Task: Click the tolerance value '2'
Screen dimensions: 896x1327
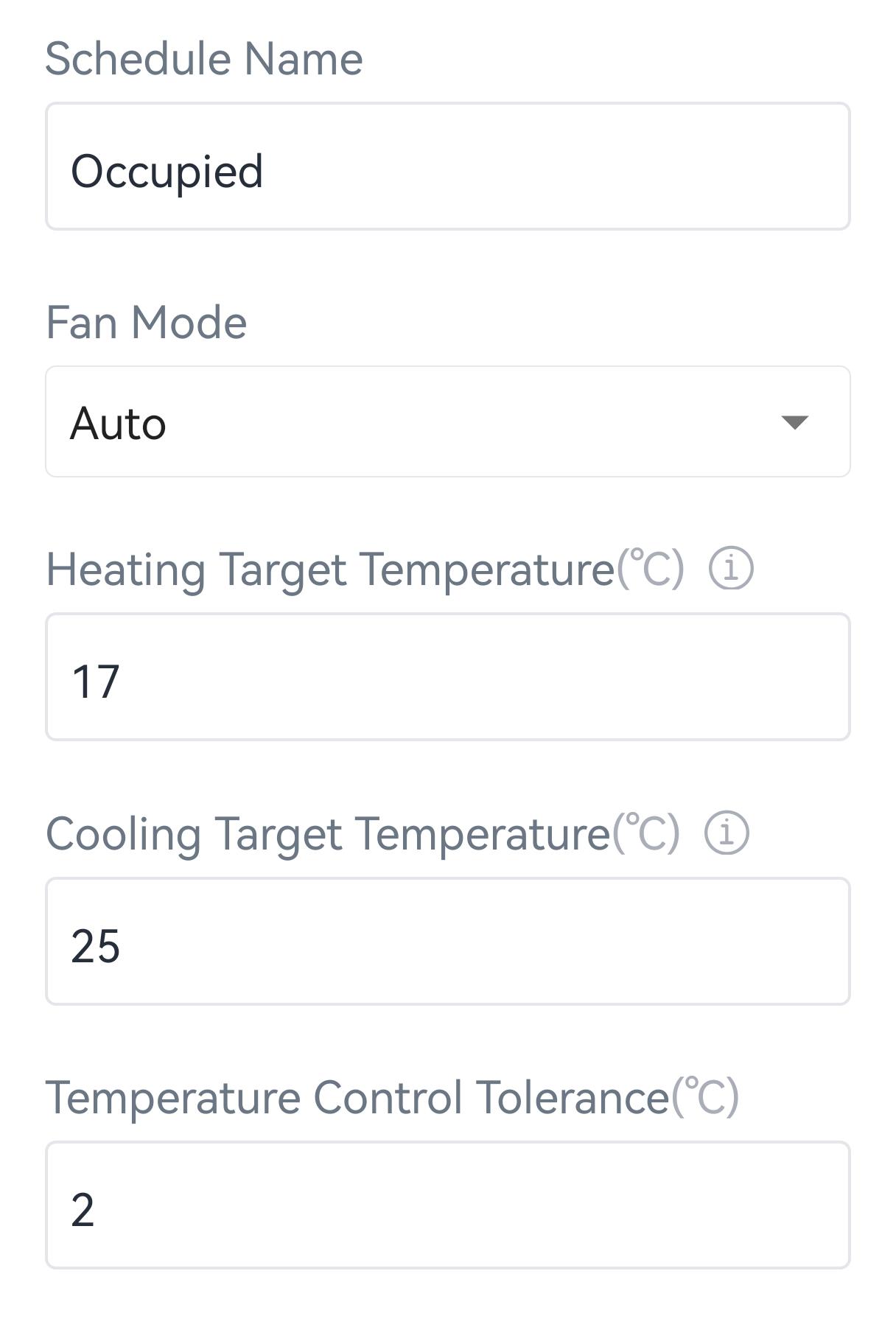Action: [x=83, y=1210]
